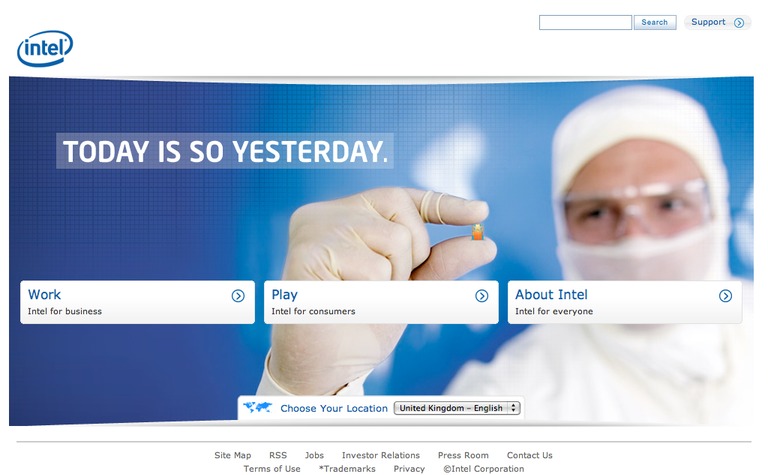Open the Press Room footer link
This screenshot has width=768, height=475.
pos(463,455)
